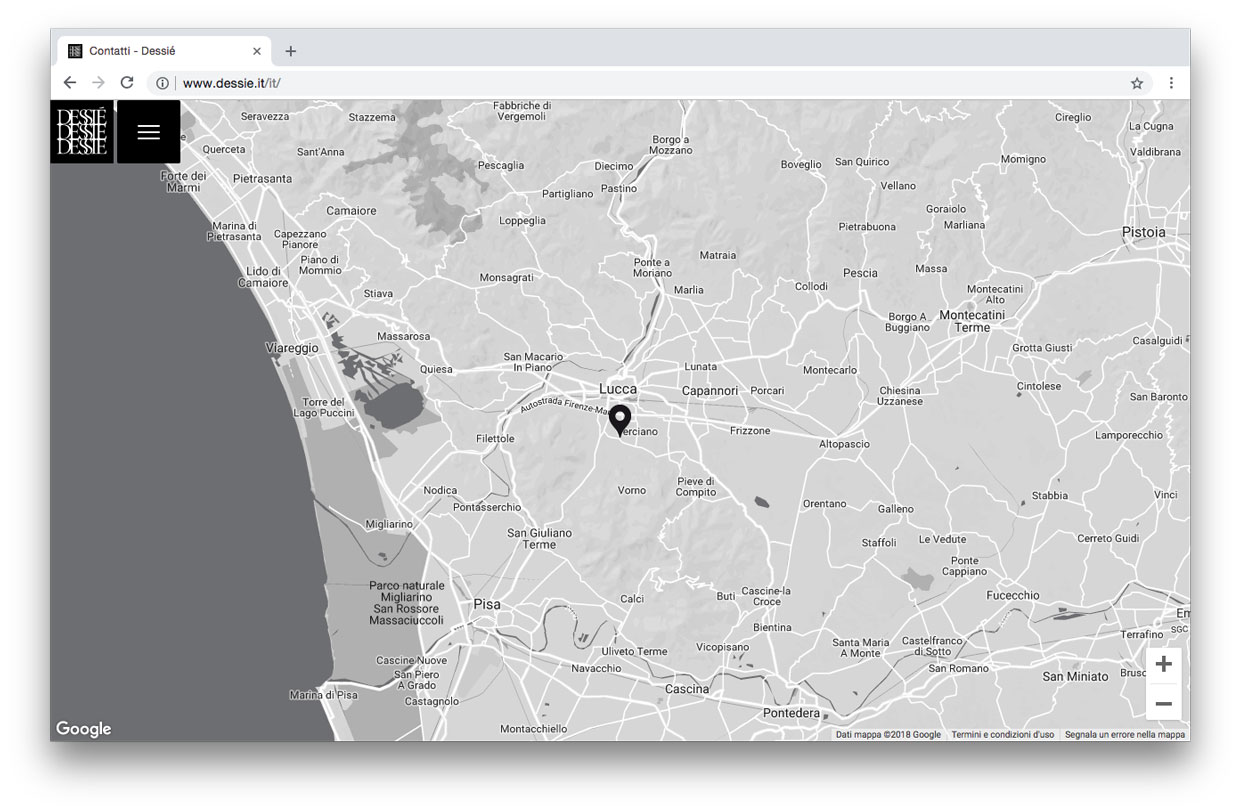The height and width of the screenshot is (812, 1240).
Task: Click the Pieve di Compito label
Action: (696, 487)
